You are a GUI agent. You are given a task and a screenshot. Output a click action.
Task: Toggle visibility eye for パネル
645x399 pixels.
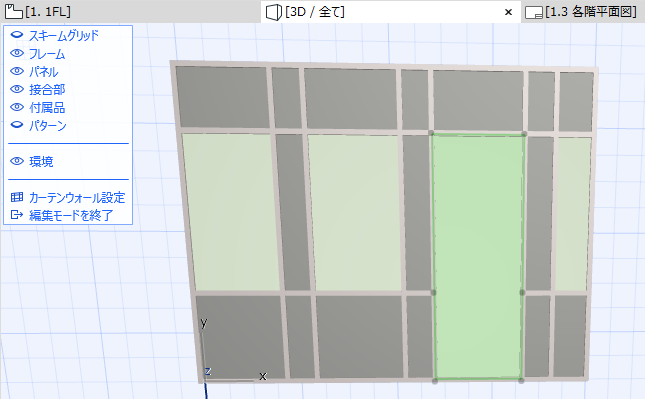tap(17, 71)
